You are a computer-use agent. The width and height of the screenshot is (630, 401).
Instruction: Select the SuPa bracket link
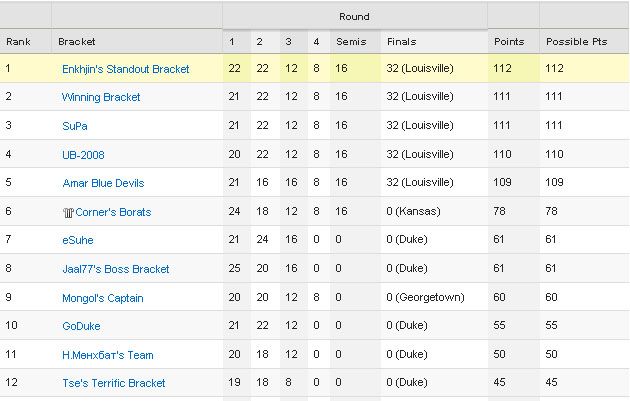coord(74,126)
